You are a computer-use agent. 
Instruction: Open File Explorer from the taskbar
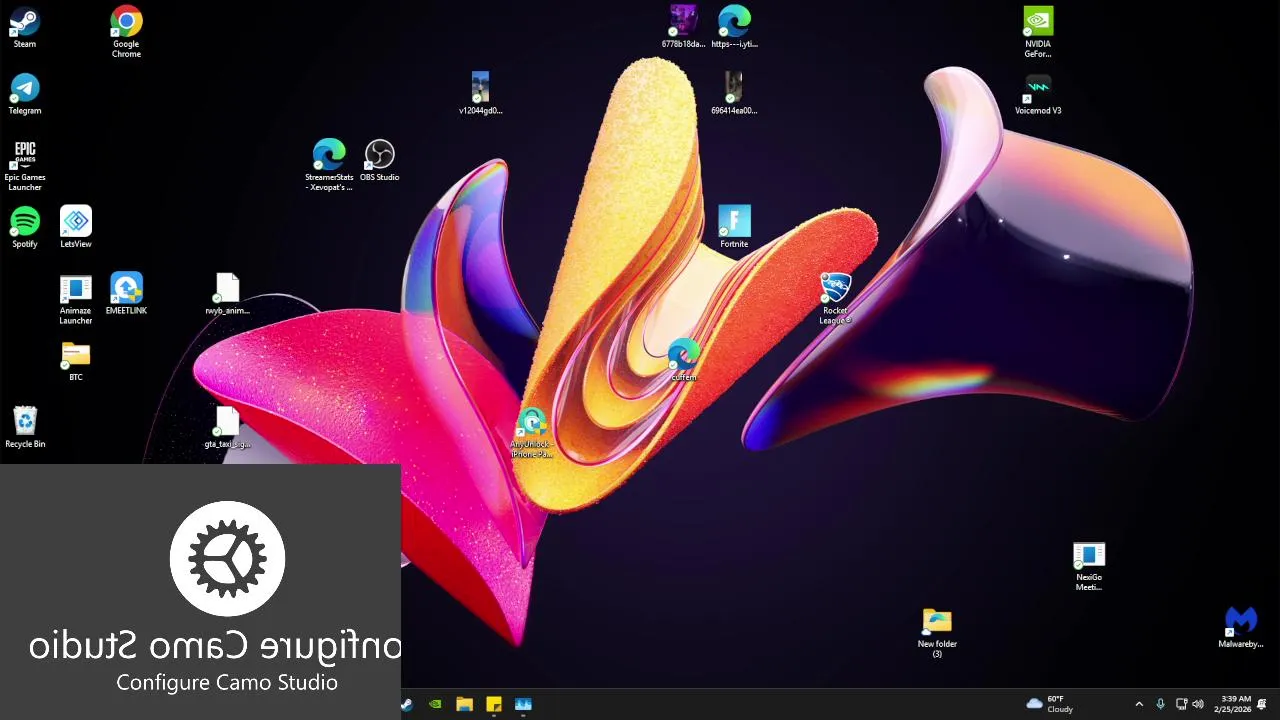[x=464, y=704]
